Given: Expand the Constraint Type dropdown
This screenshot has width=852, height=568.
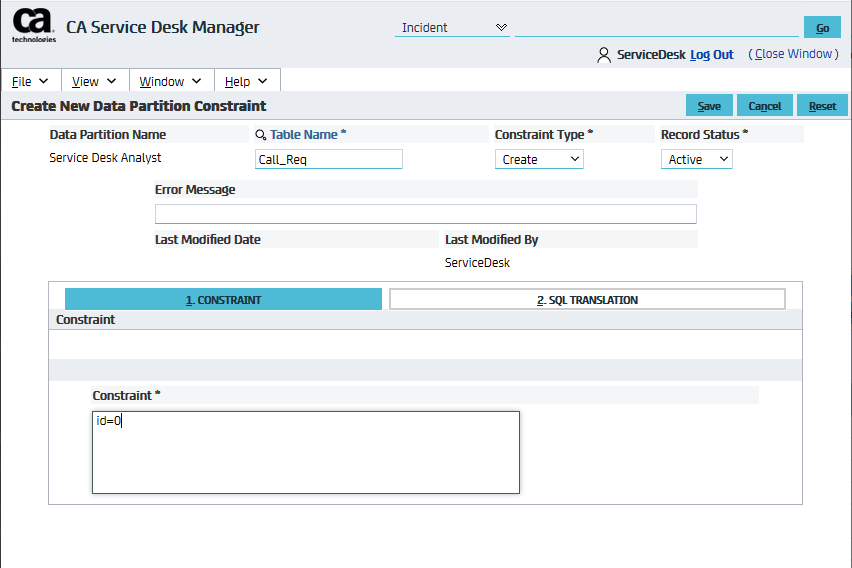Looking at the screenshot, I should click(x=539, y=159).
